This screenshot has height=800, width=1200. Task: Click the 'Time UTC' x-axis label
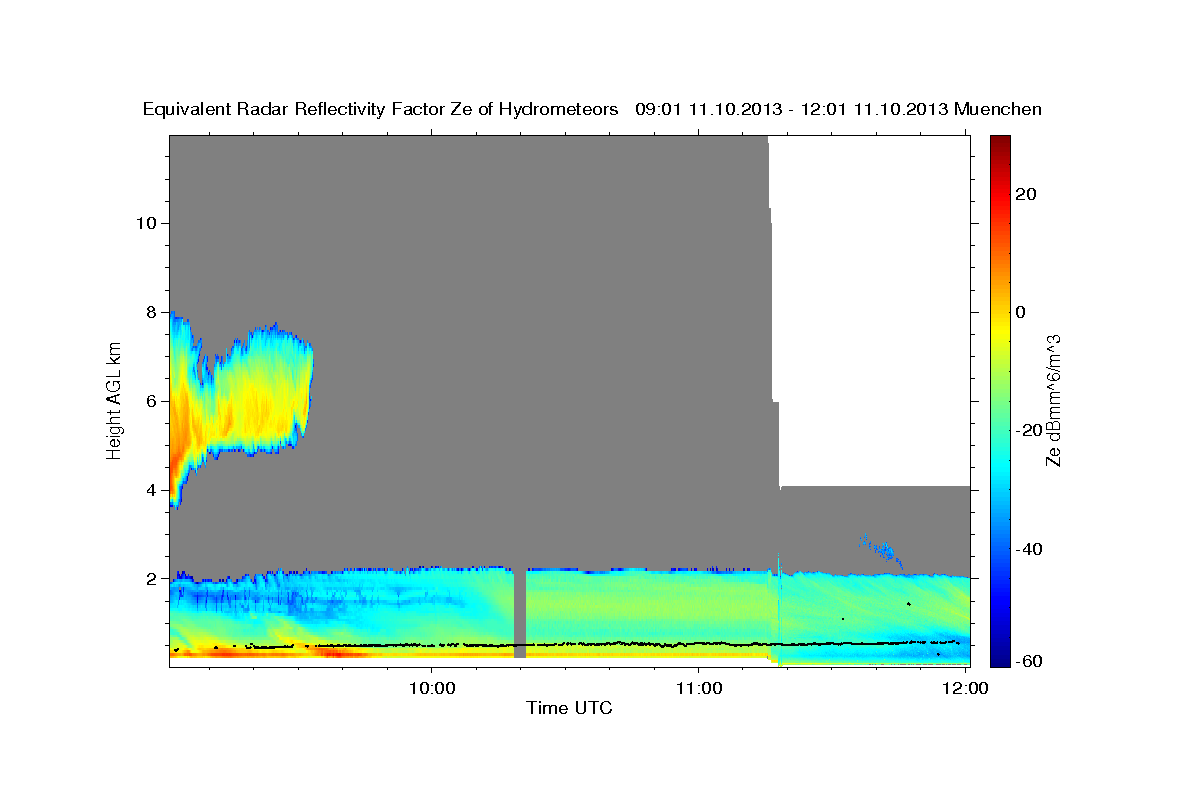click(569, 709)
